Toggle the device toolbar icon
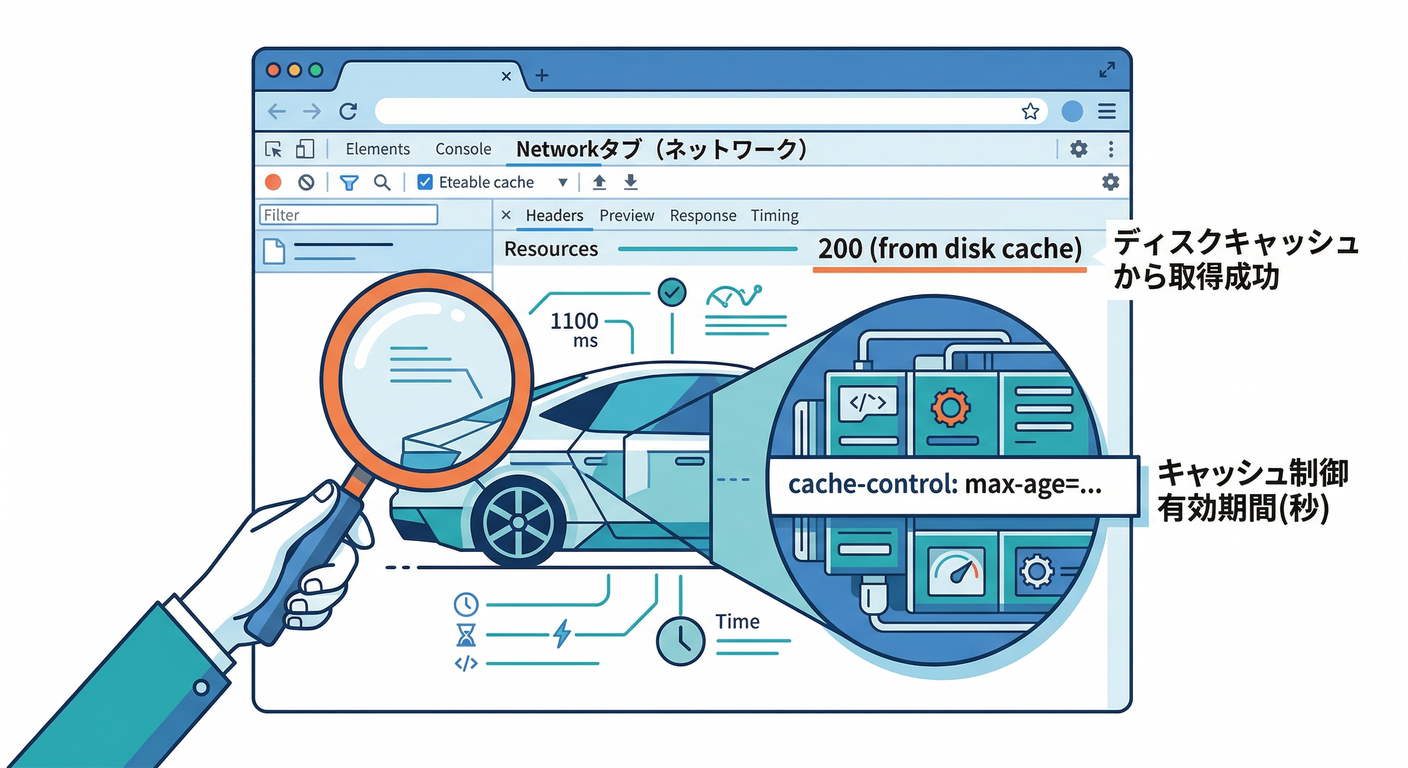 point(306,148)
